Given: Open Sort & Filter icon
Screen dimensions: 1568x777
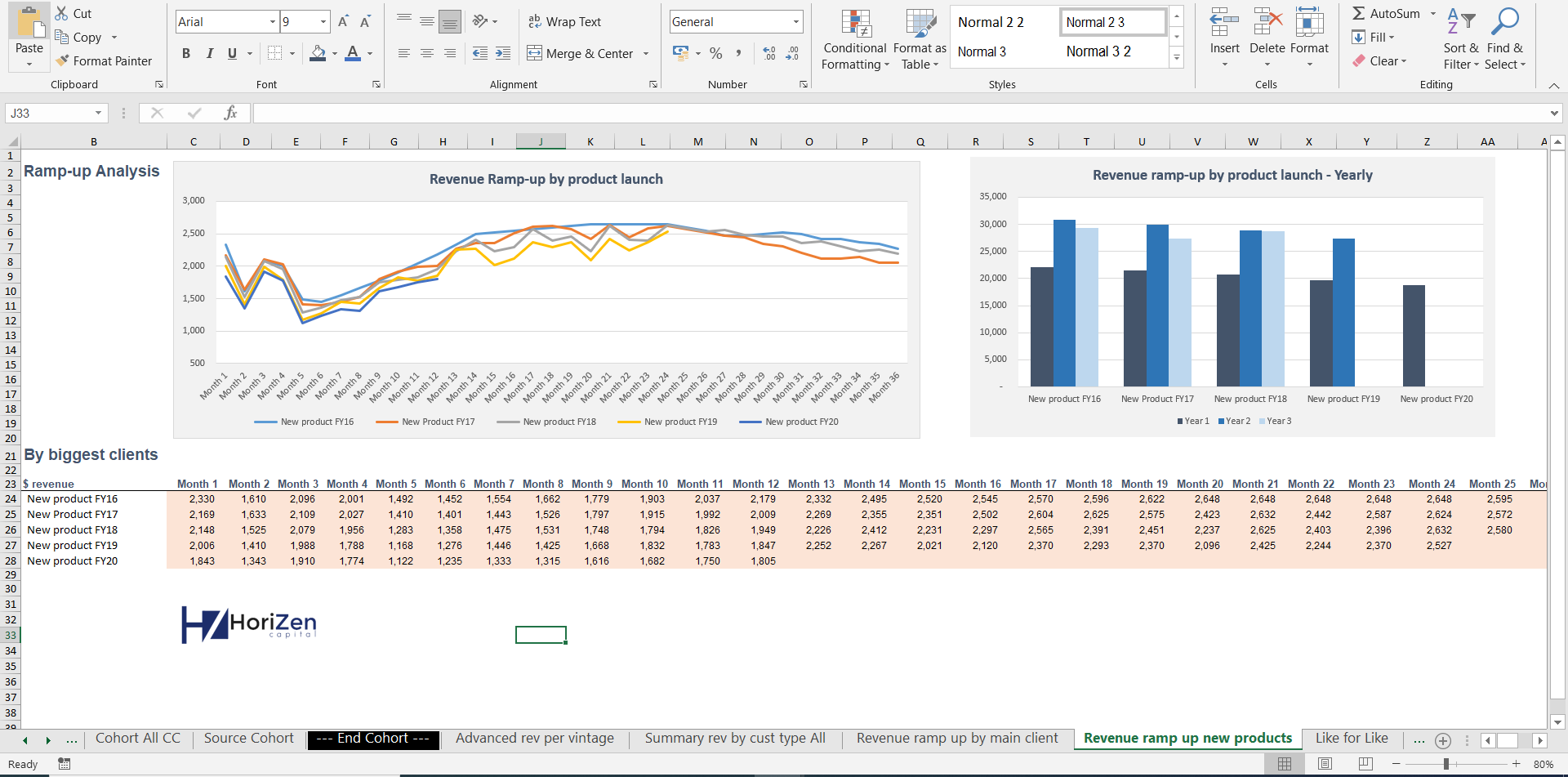Looking at the screenshot, I should click(x=1461, y=22).
